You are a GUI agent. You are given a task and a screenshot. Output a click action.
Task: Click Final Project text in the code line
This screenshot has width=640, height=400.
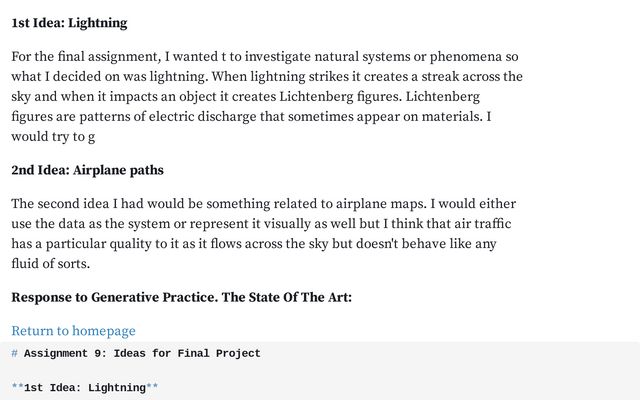click(219, 353)
